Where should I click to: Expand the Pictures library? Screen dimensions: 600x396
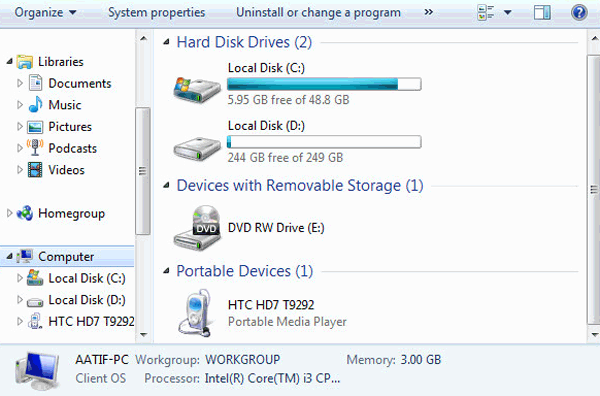tap(20, 126)
